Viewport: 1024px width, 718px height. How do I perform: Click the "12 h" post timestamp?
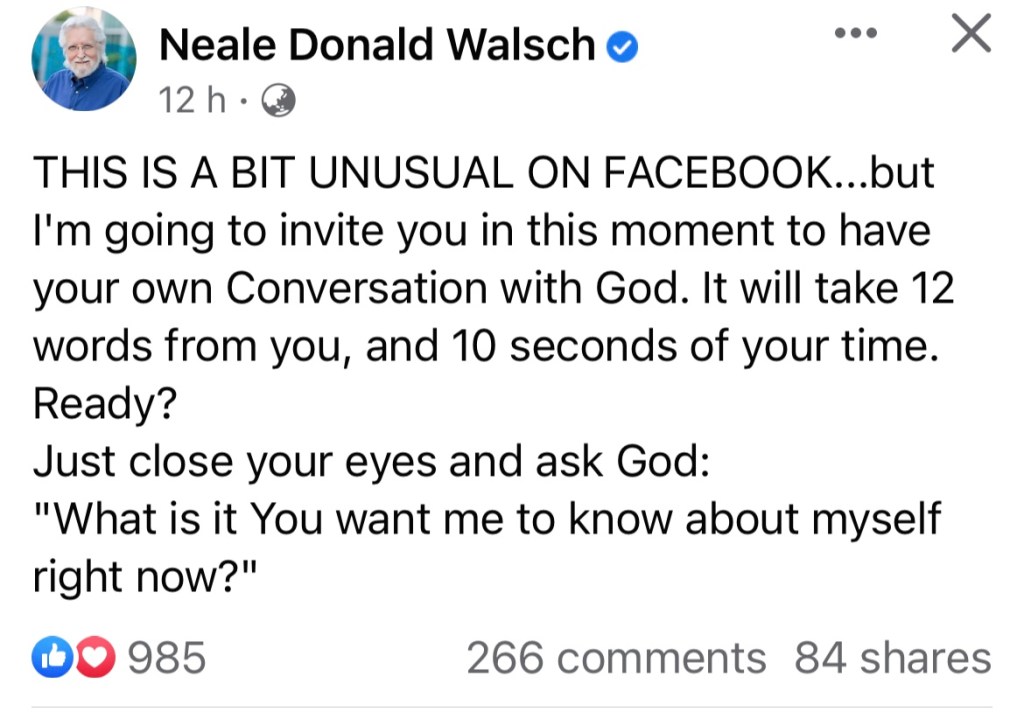[x=193, y=100]
